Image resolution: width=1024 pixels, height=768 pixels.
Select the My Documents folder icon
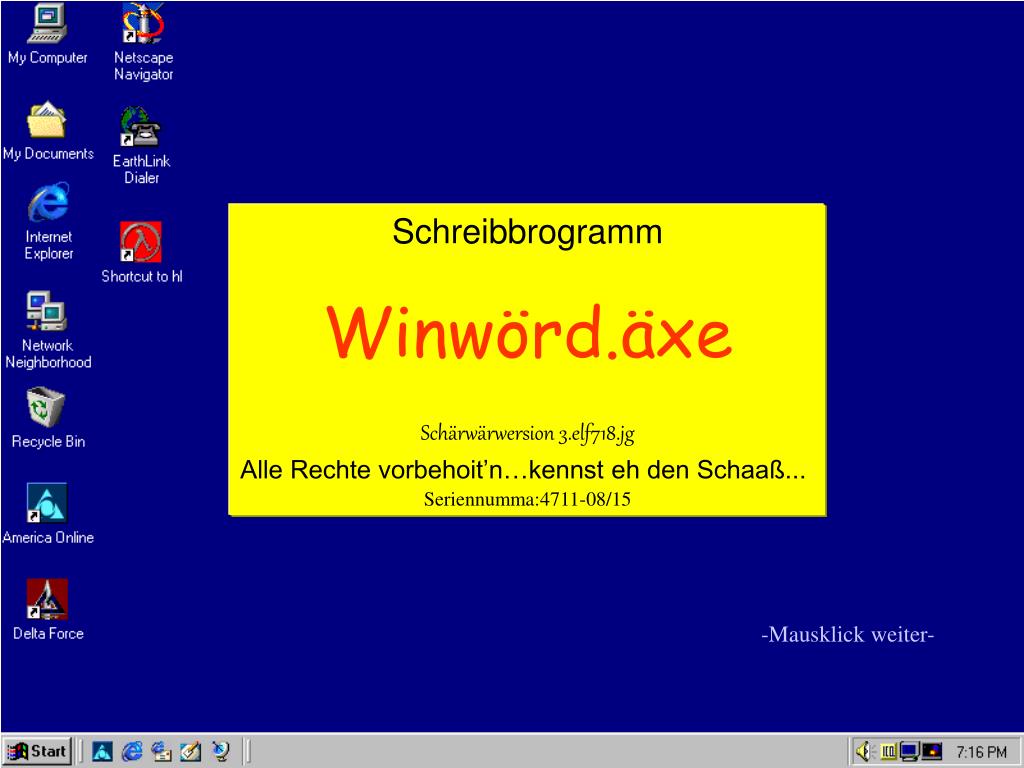[x=47, y=121]
